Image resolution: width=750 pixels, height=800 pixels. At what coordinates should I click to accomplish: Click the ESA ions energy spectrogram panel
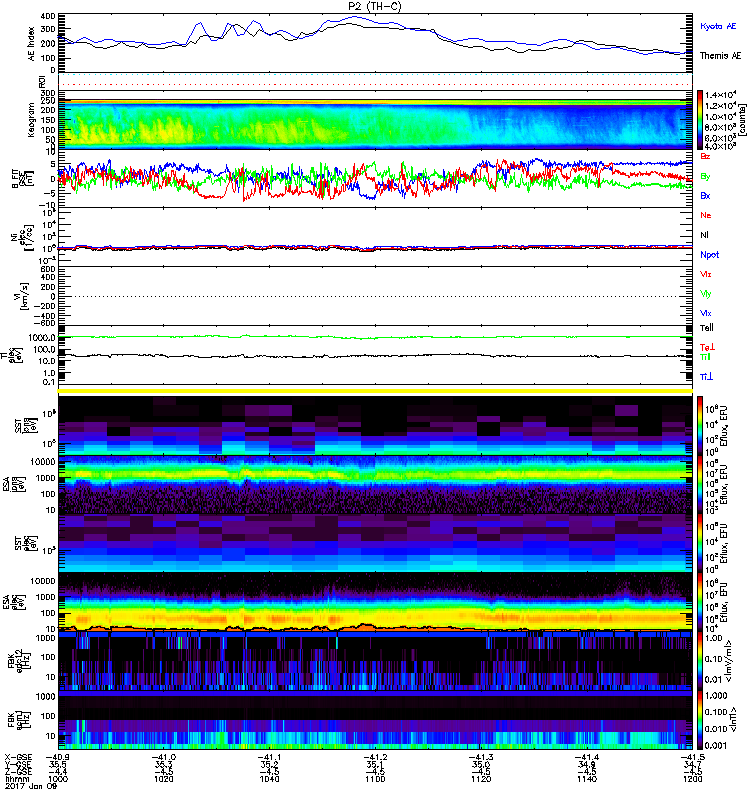point(375,485)
